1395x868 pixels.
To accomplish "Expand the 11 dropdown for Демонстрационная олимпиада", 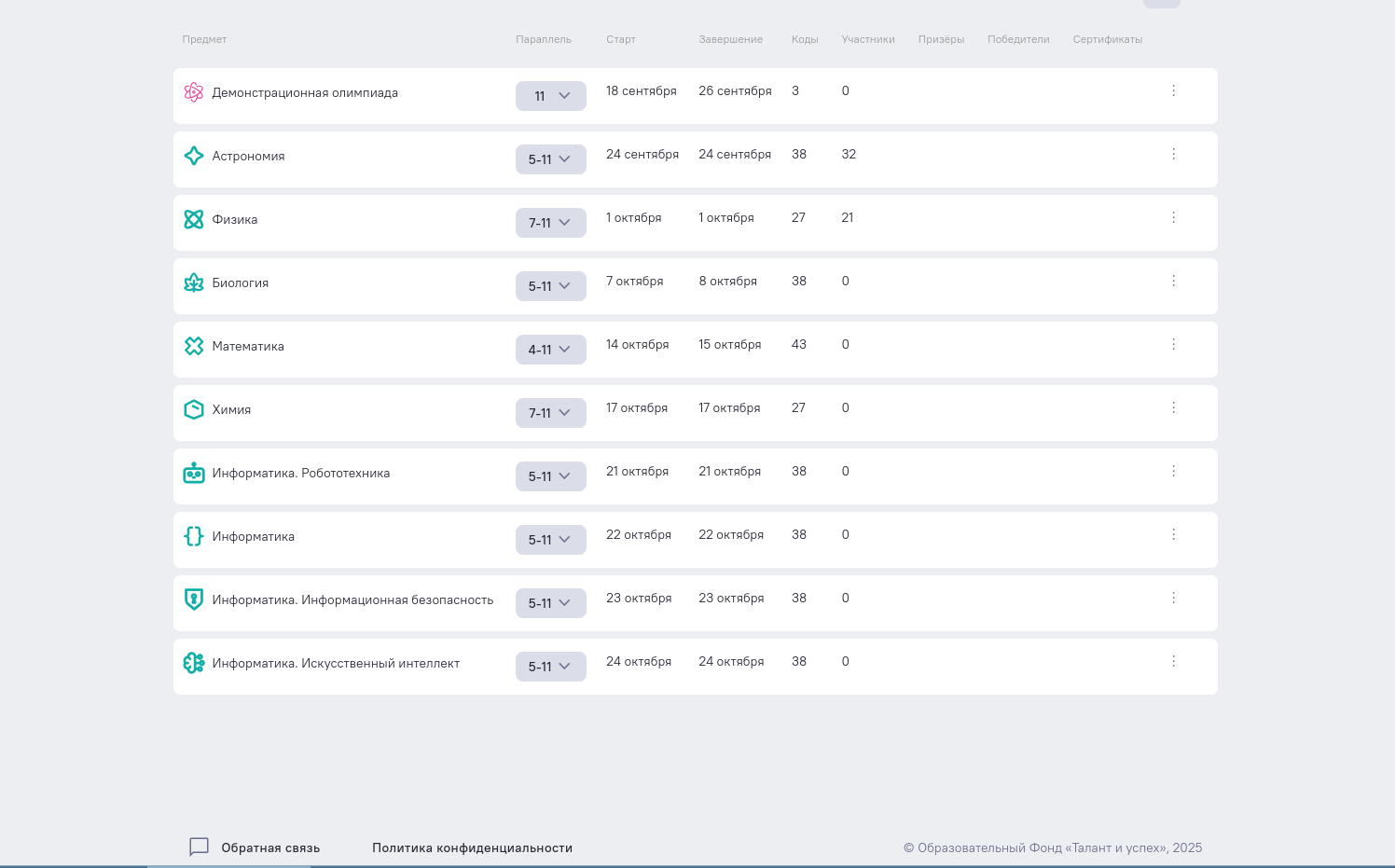I will click(550, 96).
